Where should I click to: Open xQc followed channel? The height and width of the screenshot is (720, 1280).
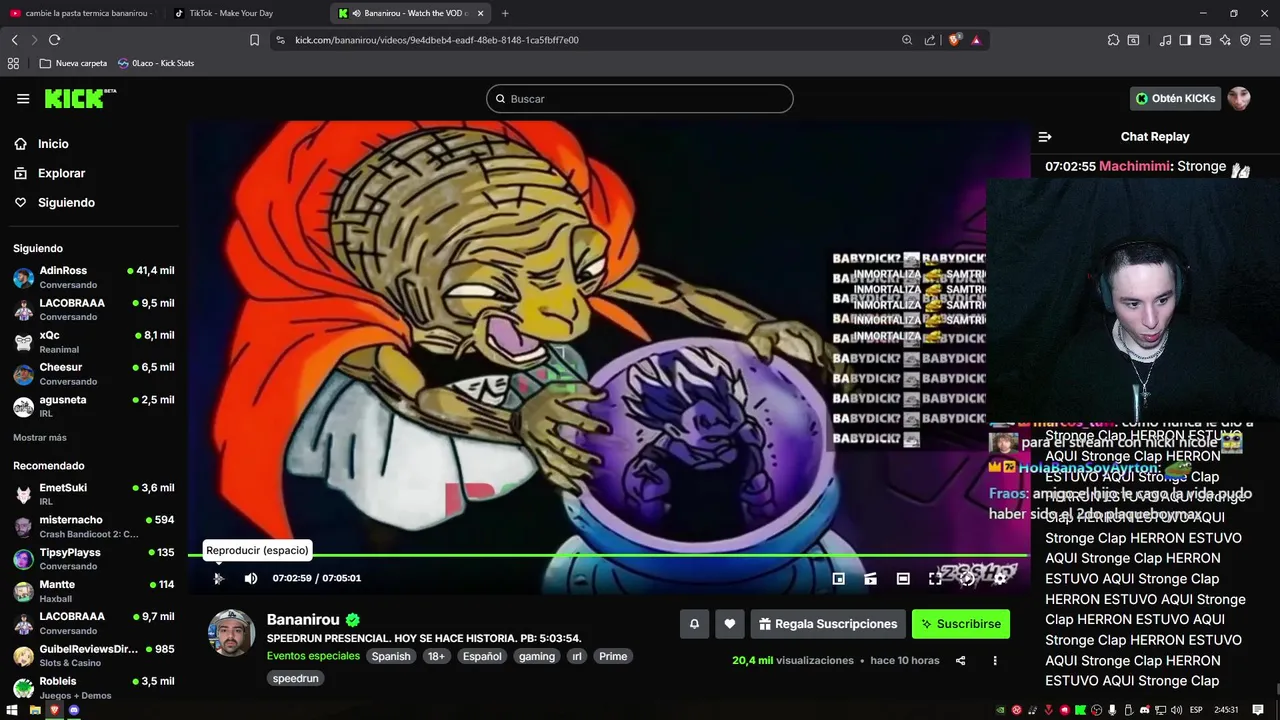click(93, 342)
